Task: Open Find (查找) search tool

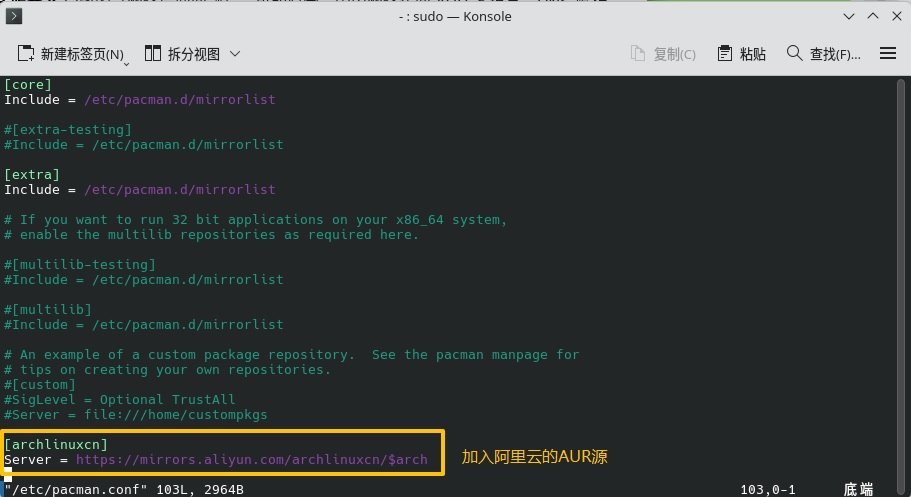Action: pyautogui.click(x=822, y=54)
